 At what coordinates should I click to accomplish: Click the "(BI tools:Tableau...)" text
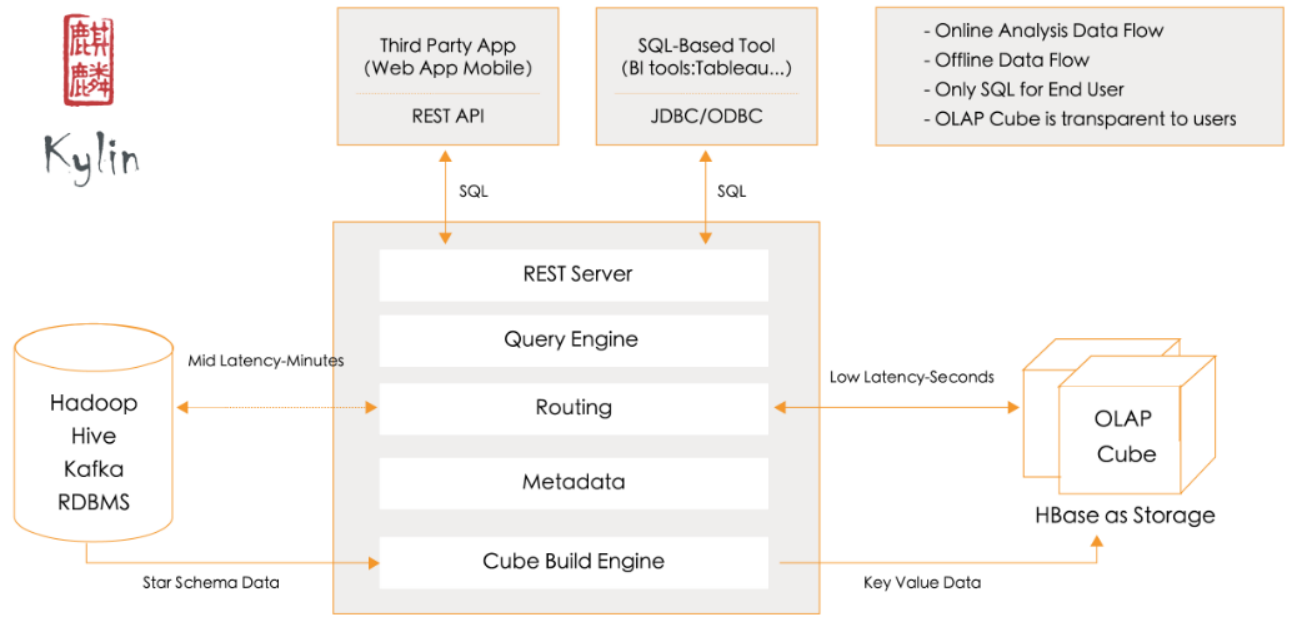pos(706,69)
